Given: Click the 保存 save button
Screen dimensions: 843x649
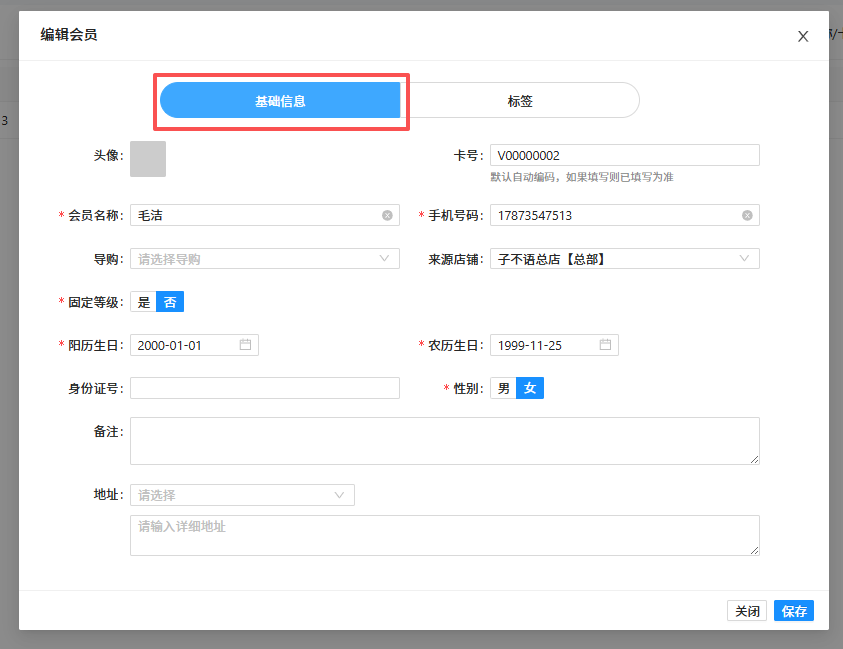Looking at the screenshot, I should coord(794,611).
